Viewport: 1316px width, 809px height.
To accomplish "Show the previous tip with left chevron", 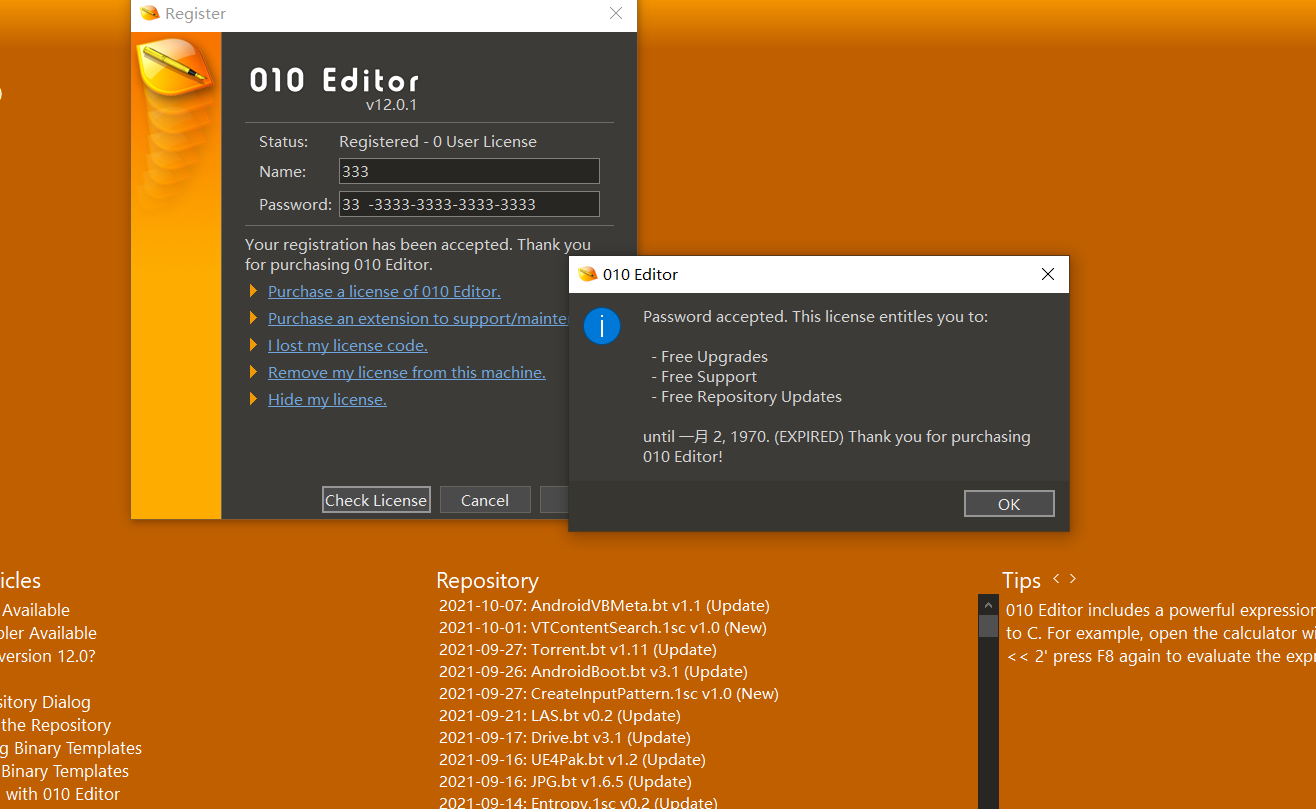I will (1056, 579).
